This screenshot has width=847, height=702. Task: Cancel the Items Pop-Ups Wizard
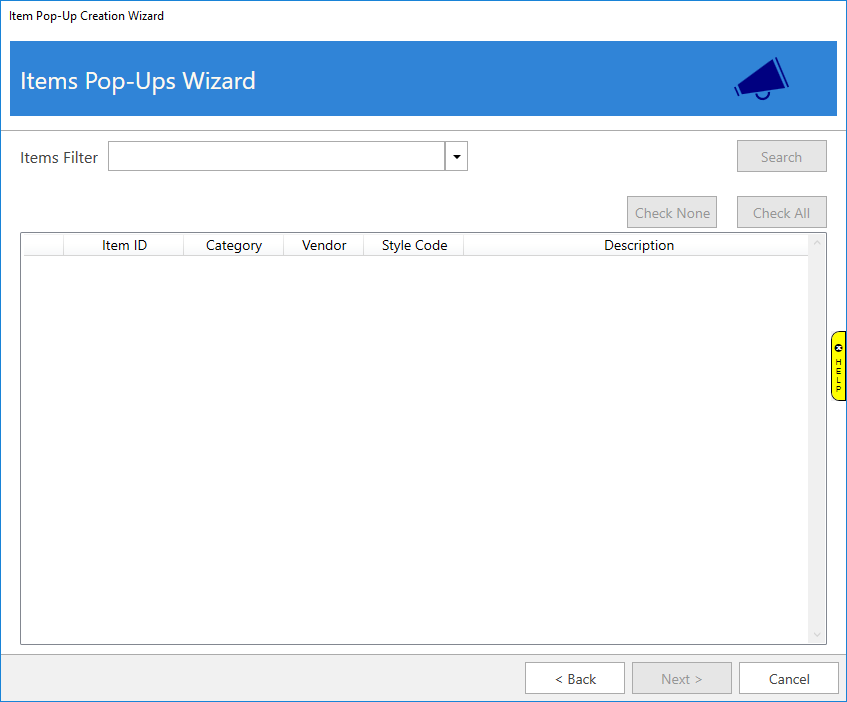tap(788, 679)
